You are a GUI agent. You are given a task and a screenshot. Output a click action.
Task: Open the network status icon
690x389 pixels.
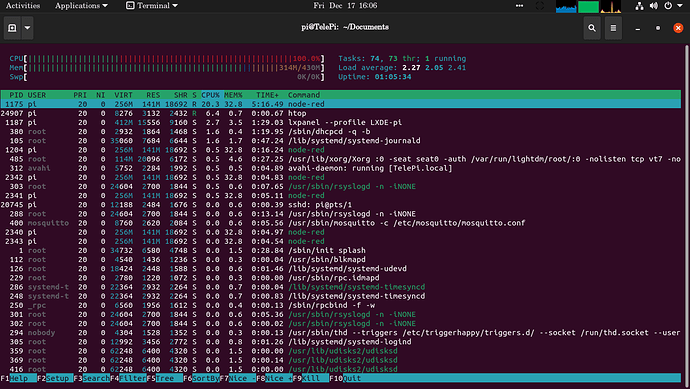click(639, 6)
